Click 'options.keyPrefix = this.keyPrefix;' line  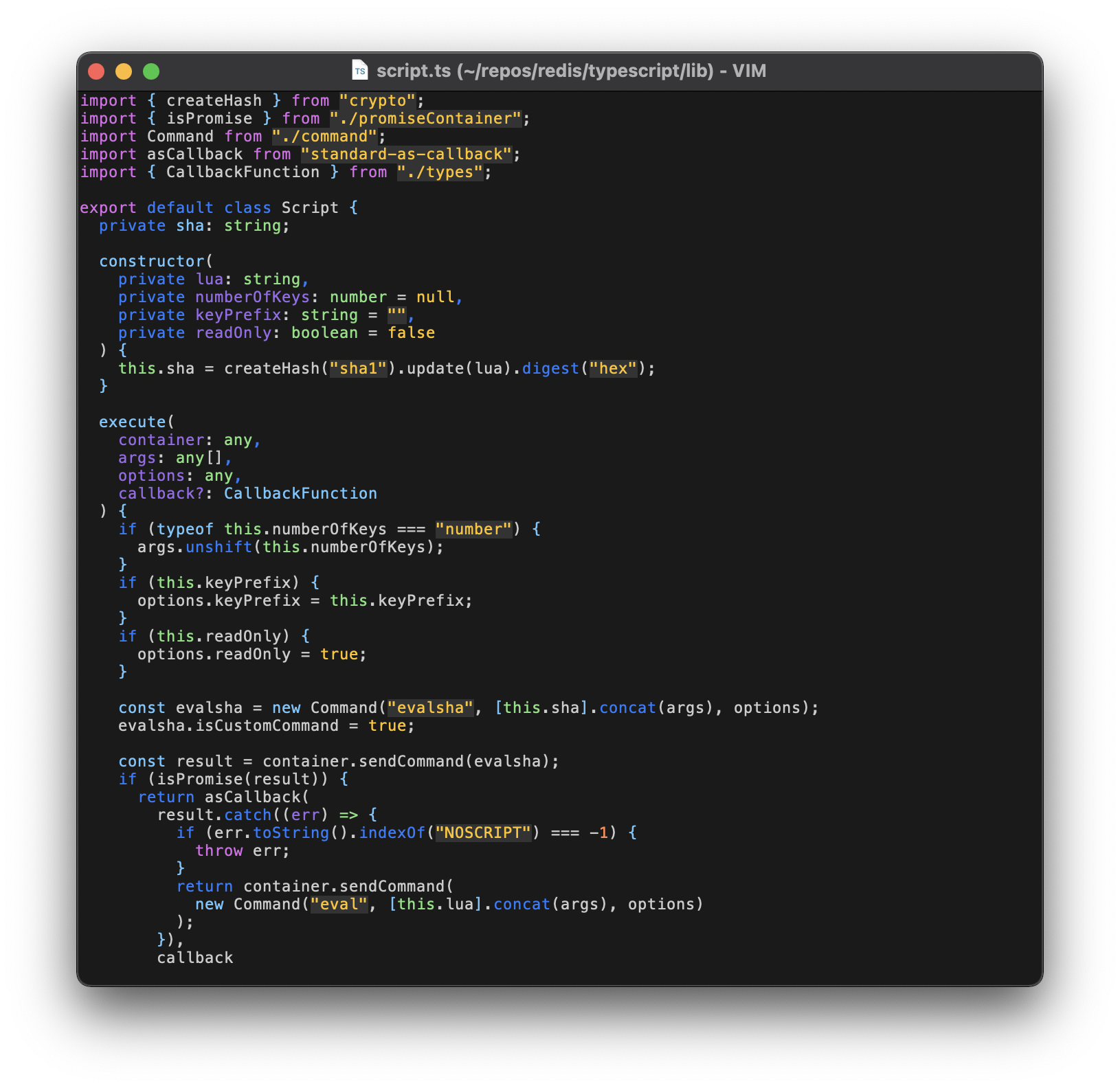305,601
